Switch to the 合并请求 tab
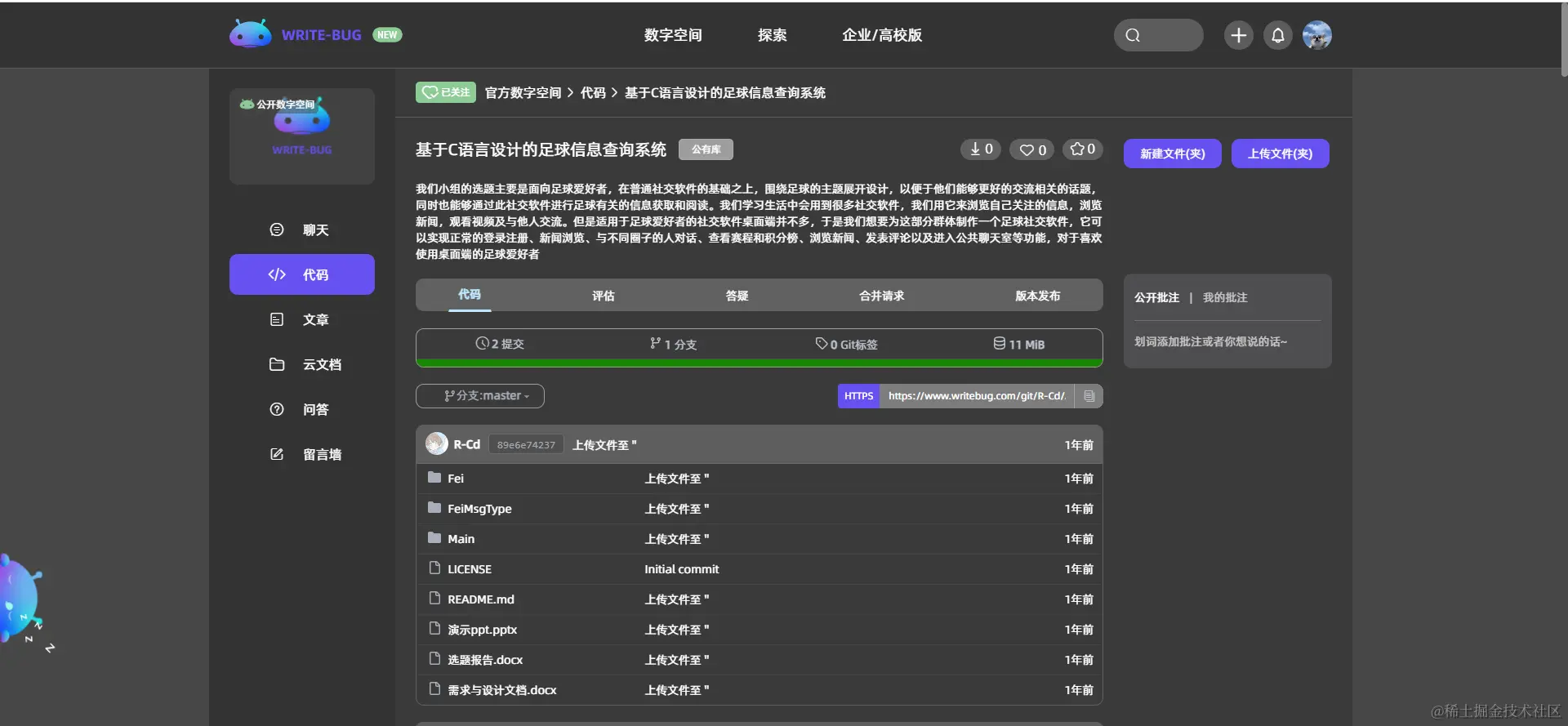The width and height of the screenshot is (1568, 726). point(882,296)
